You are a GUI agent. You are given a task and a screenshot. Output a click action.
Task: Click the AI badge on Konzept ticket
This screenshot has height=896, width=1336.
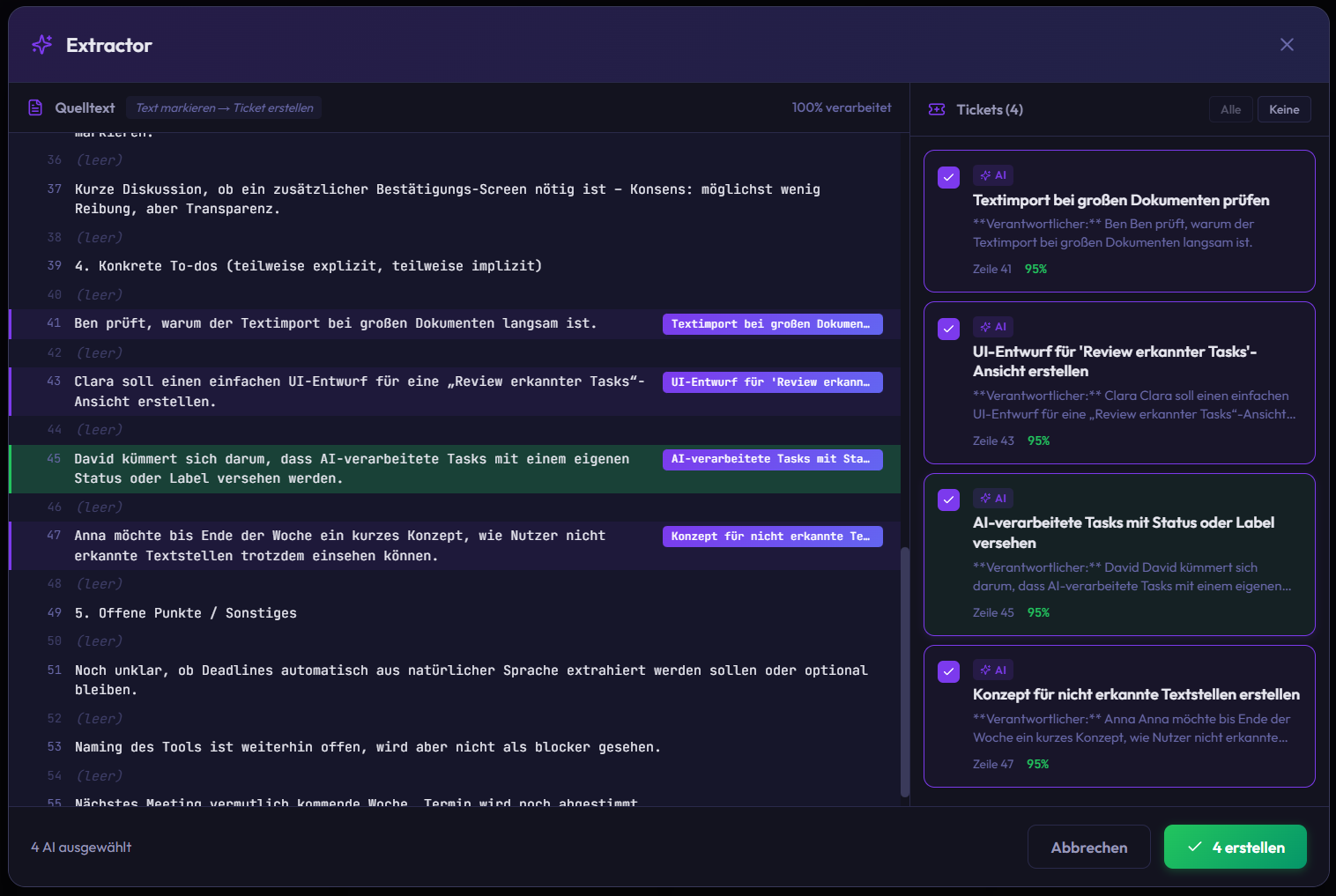coord(993,670)
